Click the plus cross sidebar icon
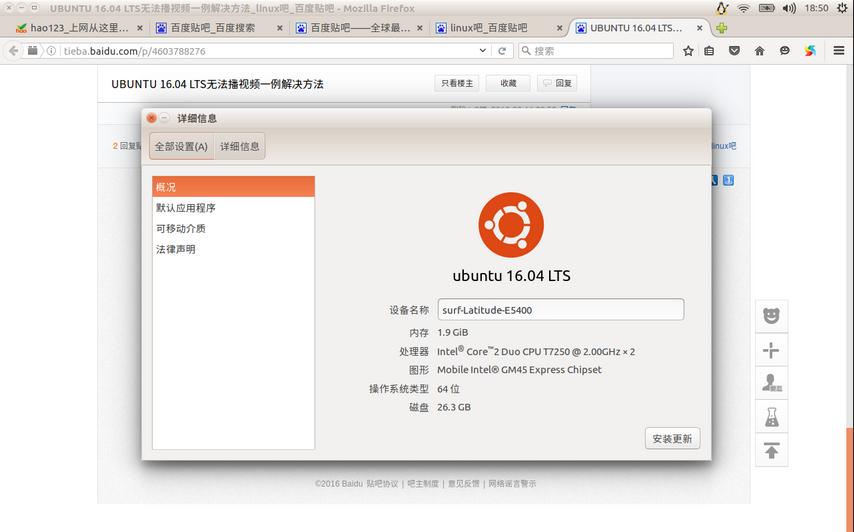The height and width of the screenshot is (532, 854). click(x=771, y=350)
